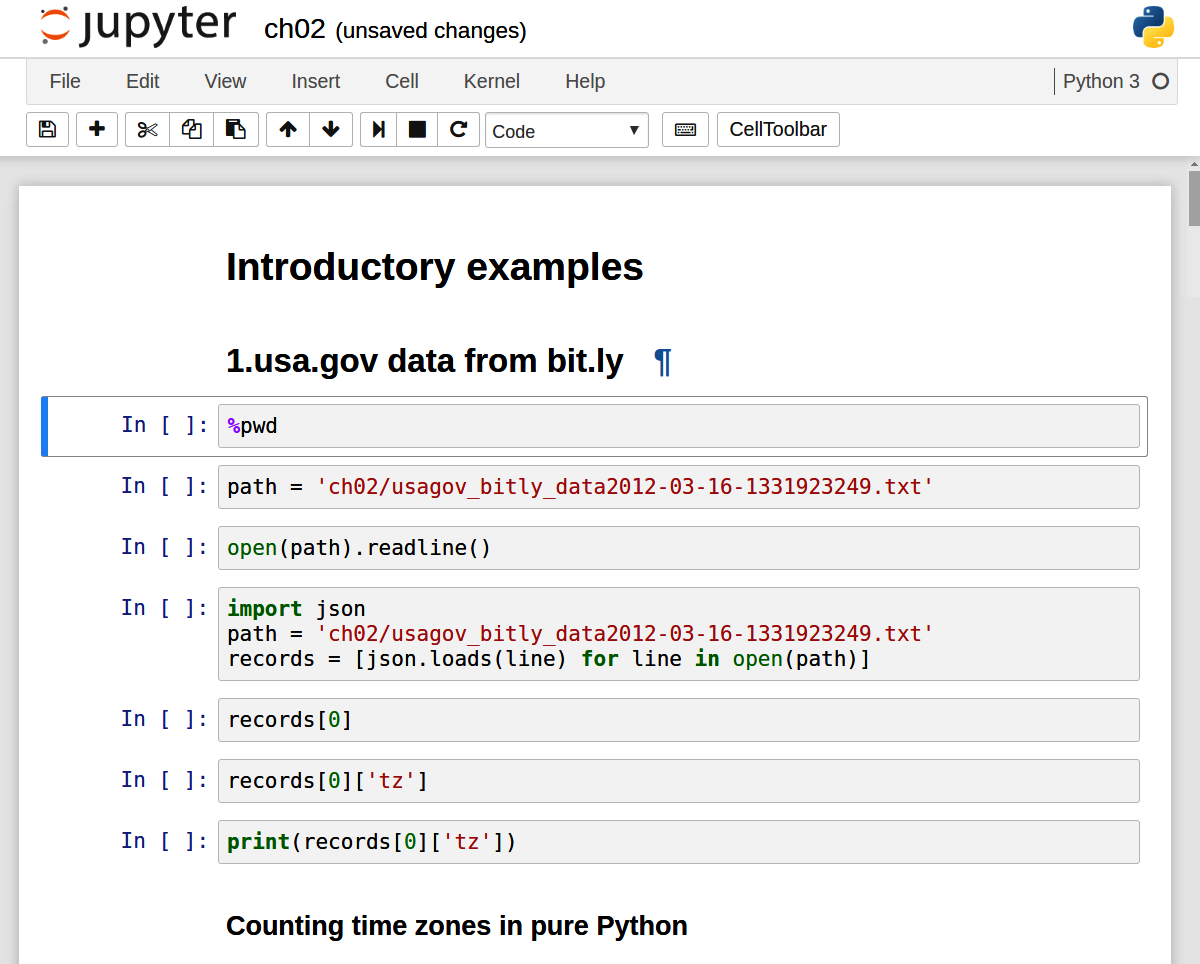
Task: Restart the kernel using the circular arrow
Action: point(458,130)
